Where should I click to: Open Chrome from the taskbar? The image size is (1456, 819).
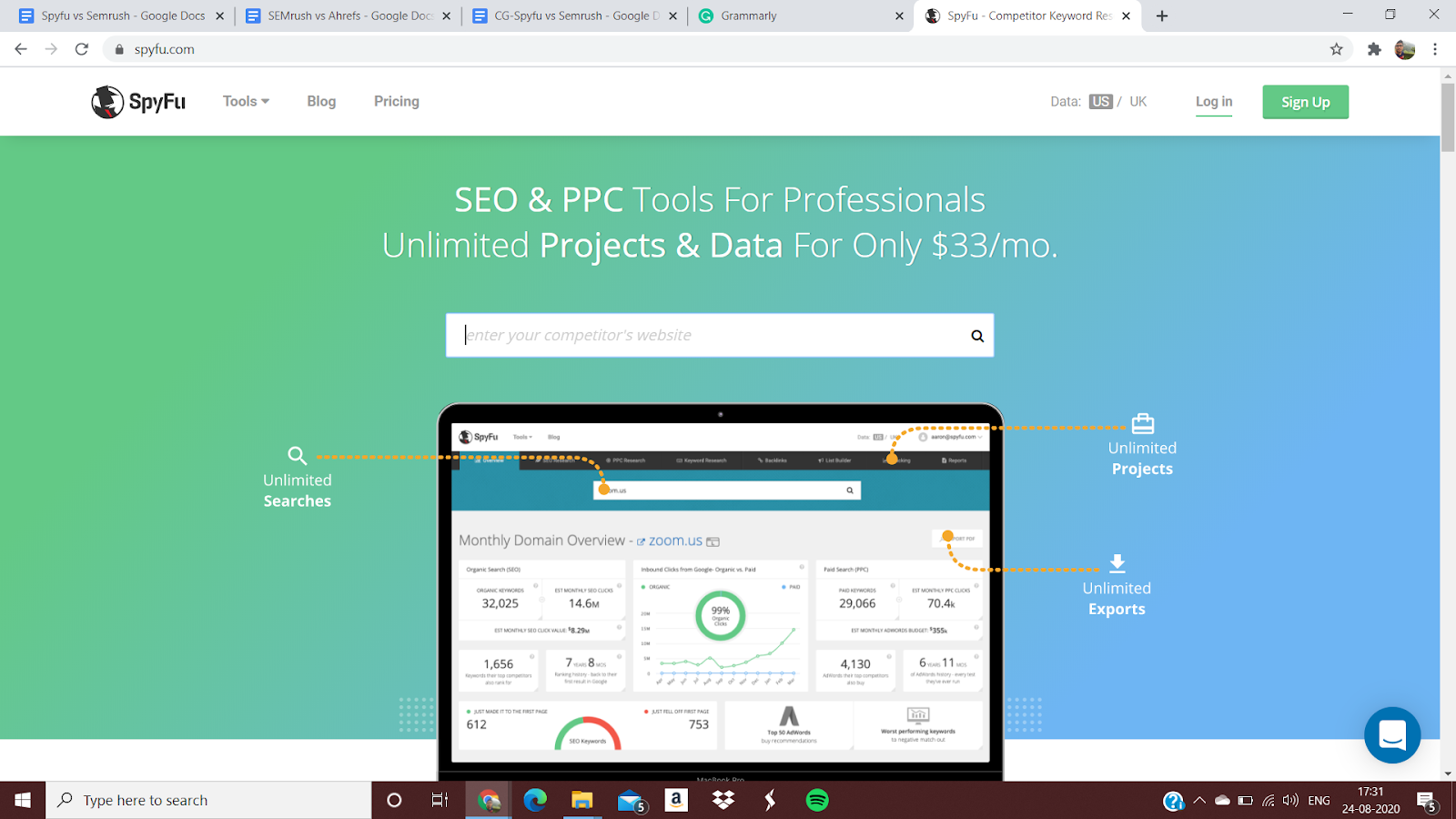[490, 800]
